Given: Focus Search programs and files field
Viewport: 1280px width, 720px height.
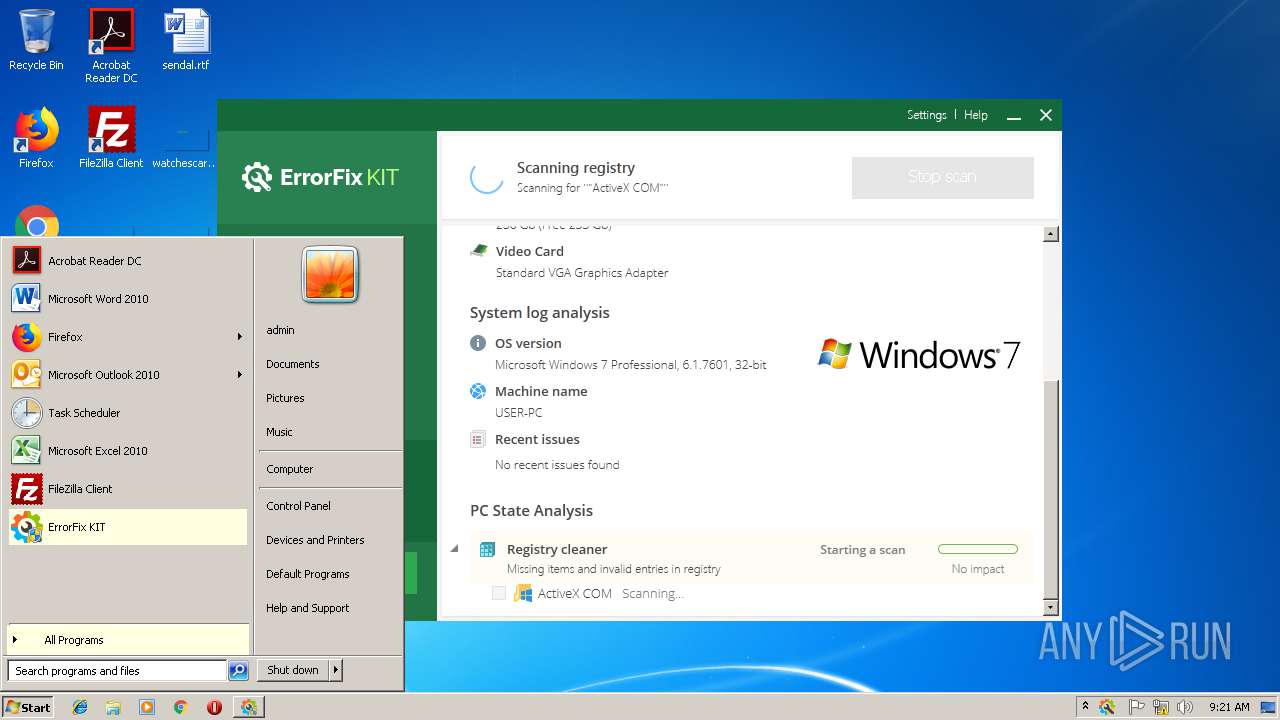Looking at the screenshot, I should click(117, 671).
